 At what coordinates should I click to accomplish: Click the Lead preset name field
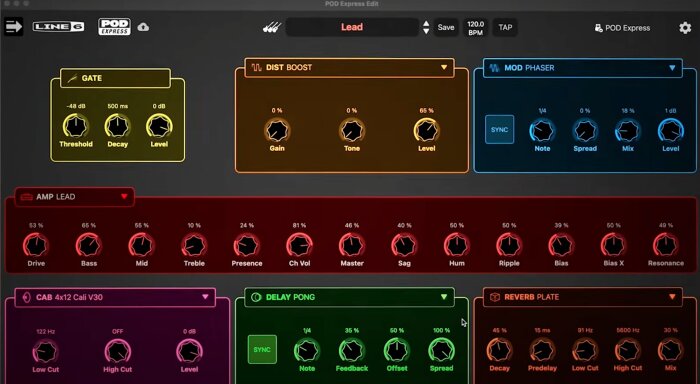352,27
